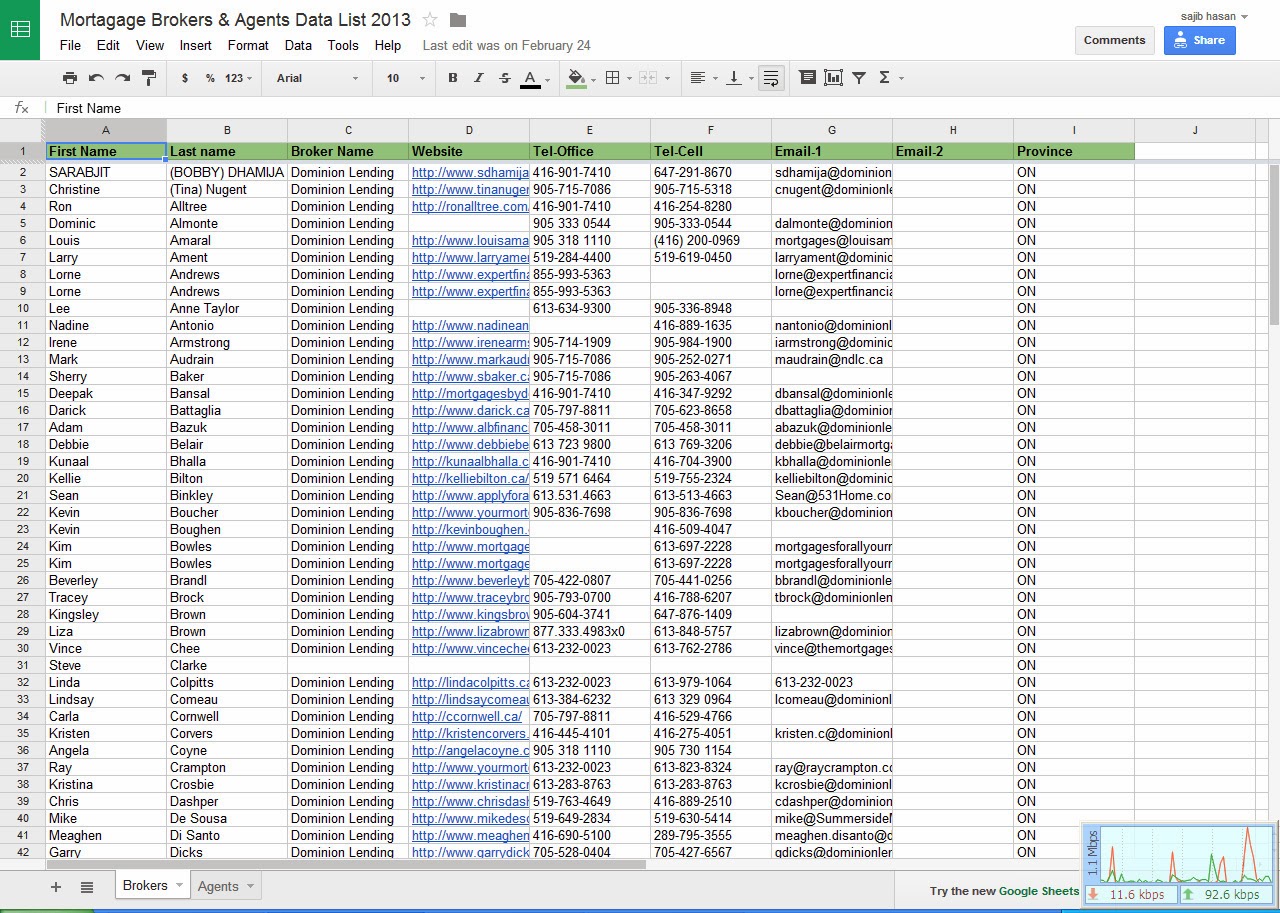This screenshot has height=913, width=1280.
Task: Switch to the Agents sheet tab
Action: (x=217, y=886)
